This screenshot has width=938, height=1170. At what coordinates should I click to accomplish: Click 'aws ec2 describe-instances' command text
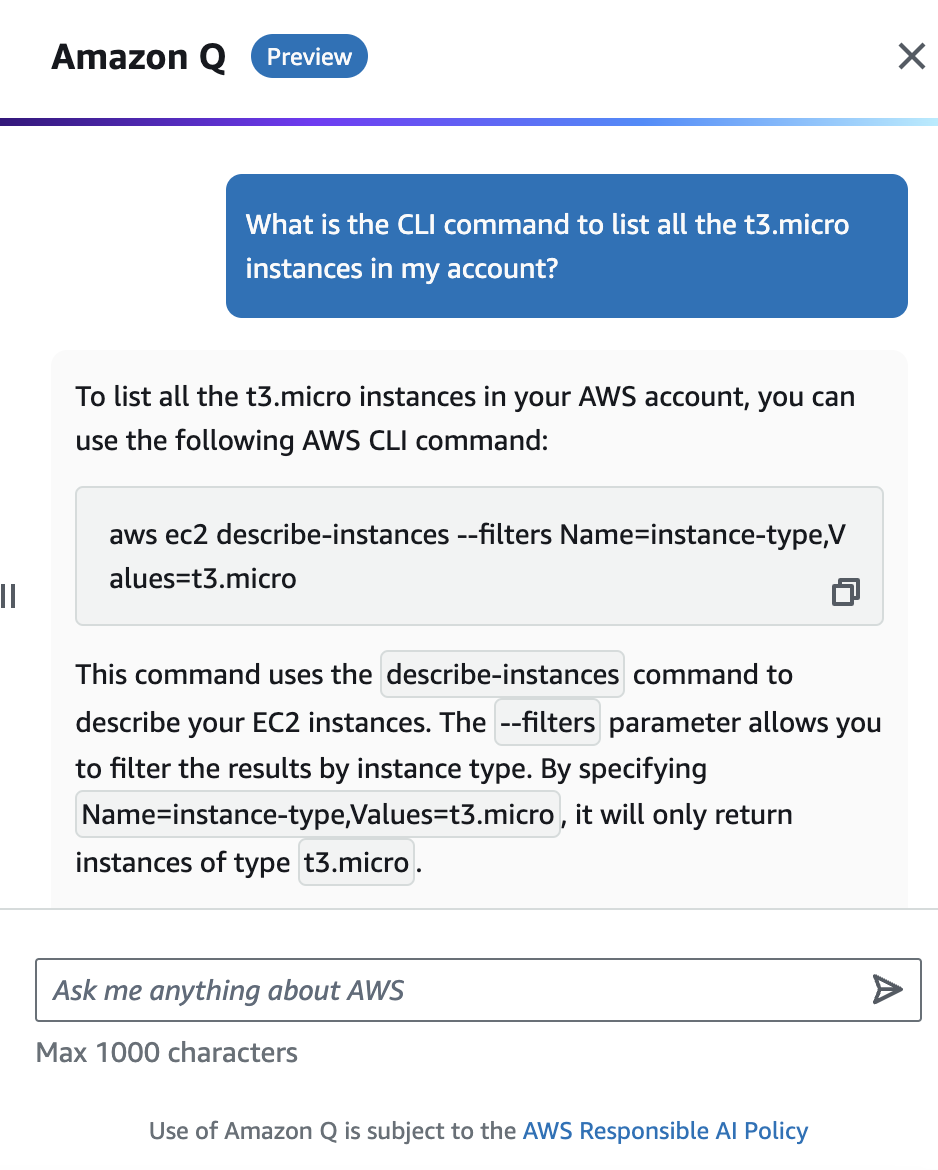point(279,535)
